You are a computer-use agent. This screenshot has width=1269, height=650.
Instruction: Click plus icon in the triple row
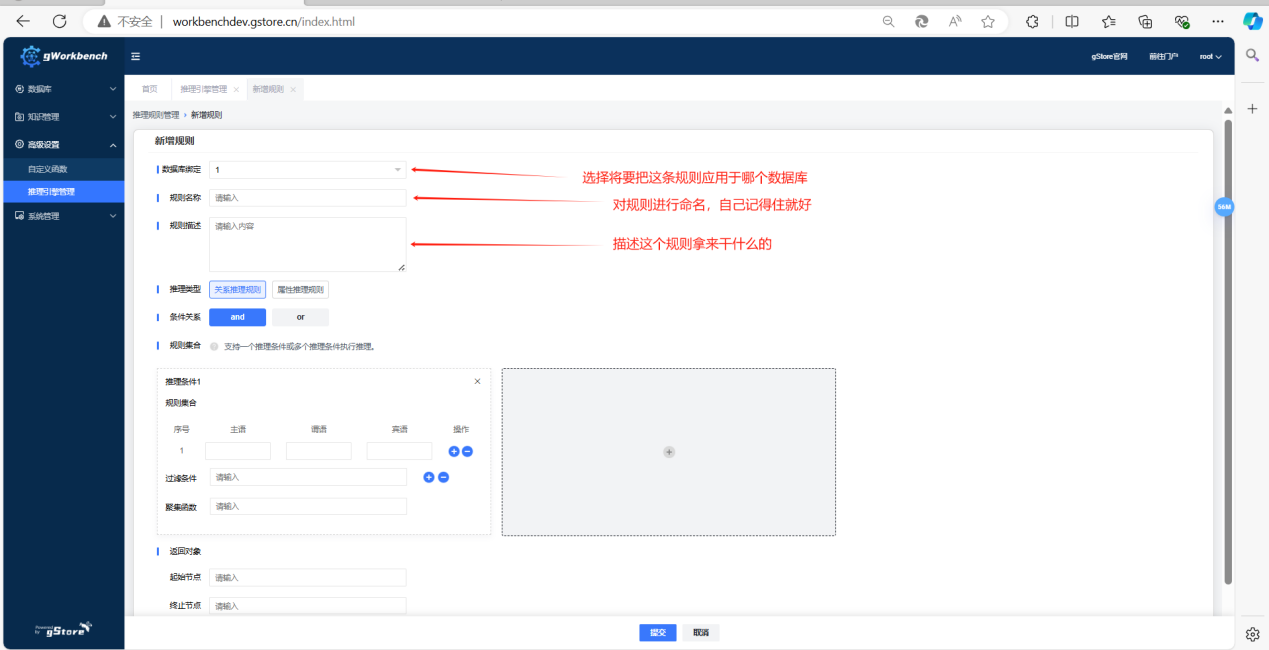point(454,451)
